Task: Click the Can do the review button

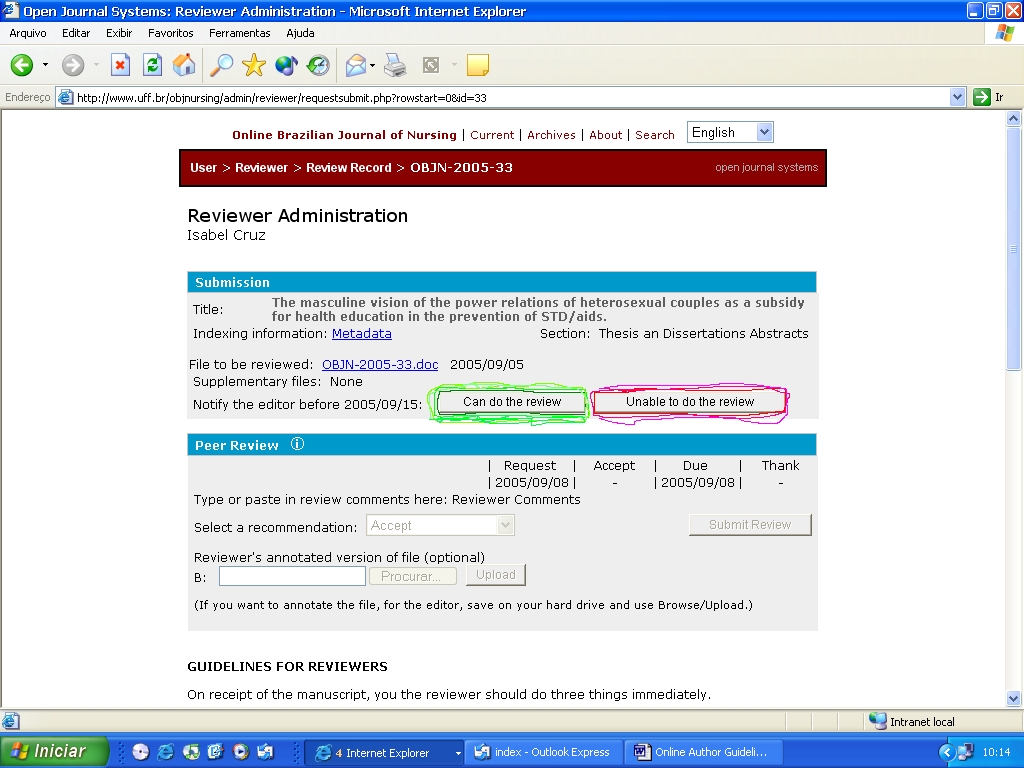Action: (512, 402)
